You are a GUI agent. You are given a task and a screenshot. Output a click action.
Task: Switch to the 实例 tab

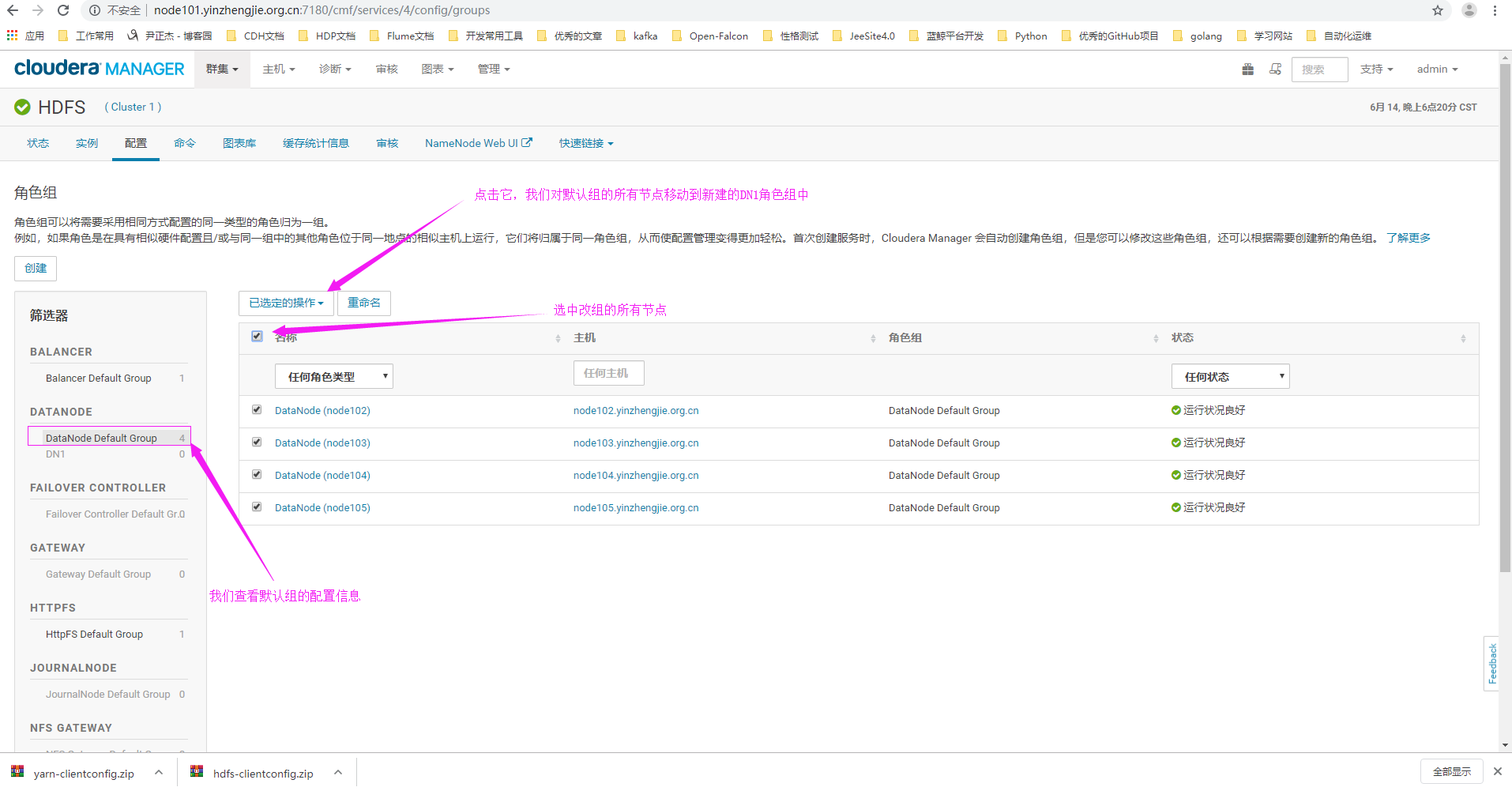87,143
